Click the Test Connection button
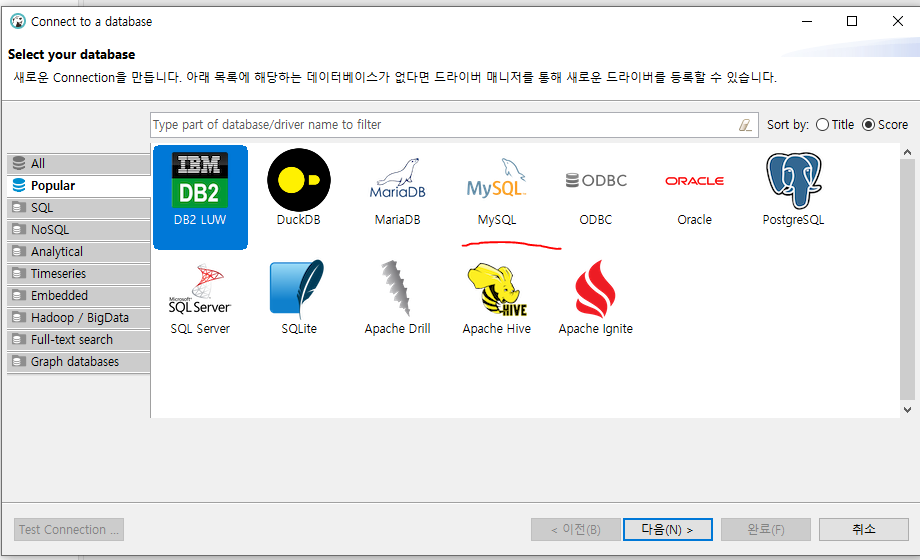 (x=69, y=529)
